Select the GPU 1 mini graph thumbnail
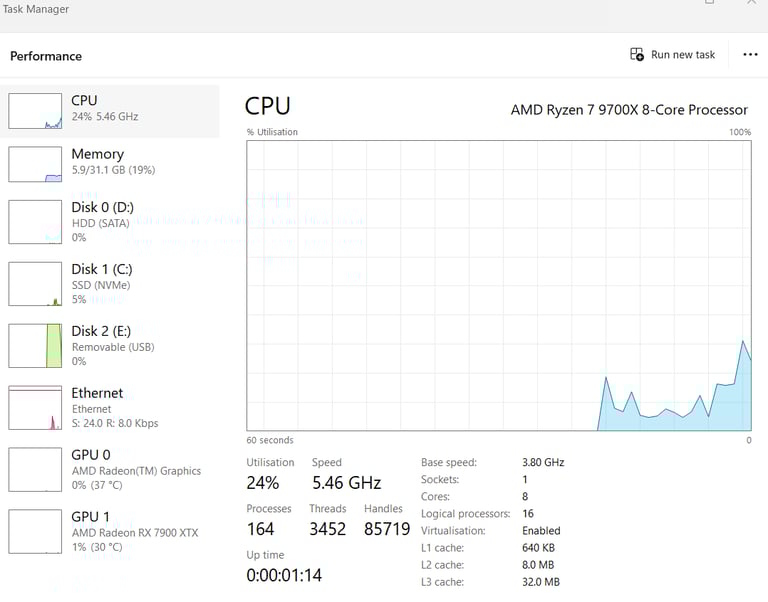 point(35,531)
